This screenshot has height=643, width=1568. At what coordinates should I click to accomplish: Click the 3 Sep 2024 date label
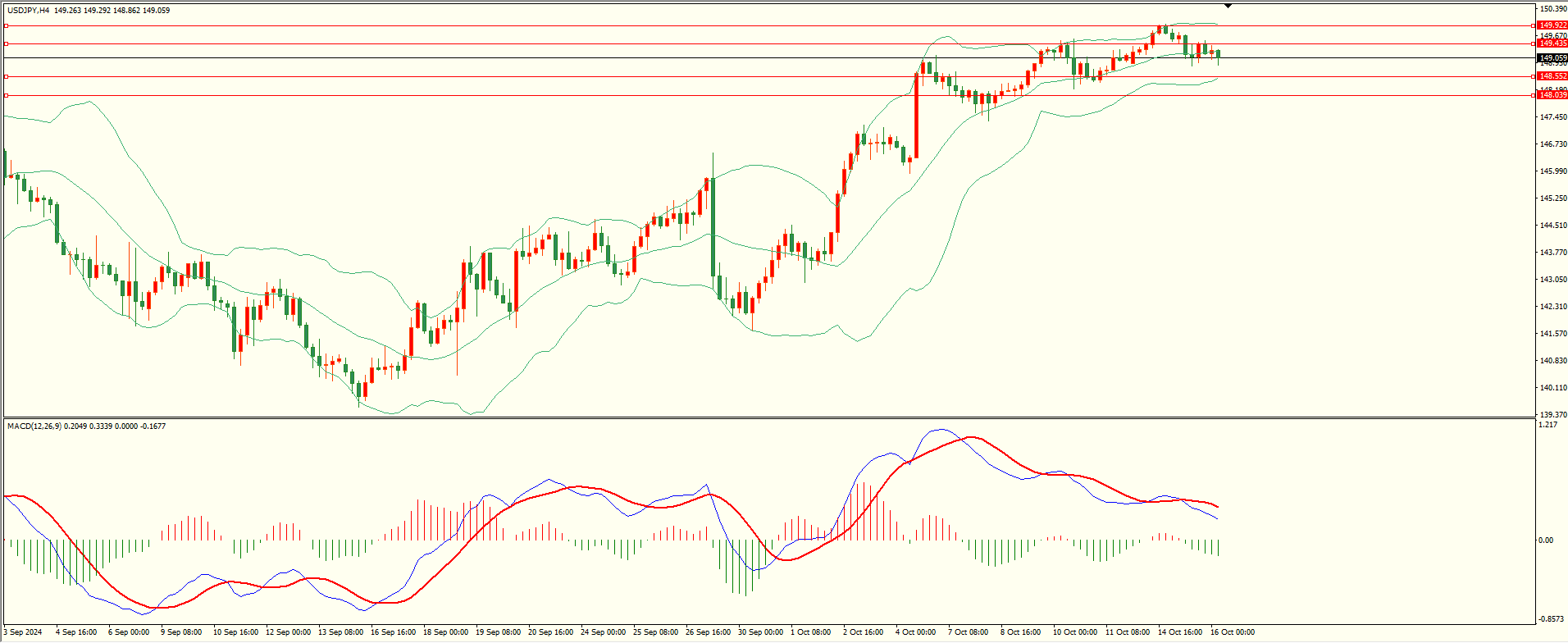pyautogui.click(x=23, y=632)
